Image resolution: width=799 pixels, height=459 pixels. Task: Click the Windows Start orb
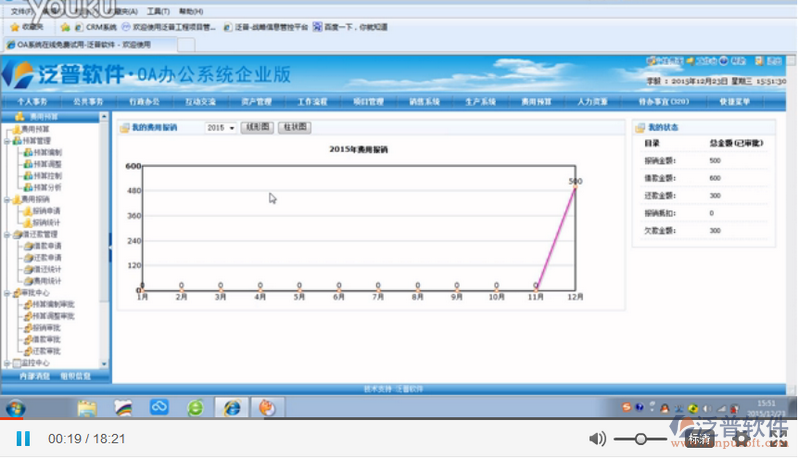(15, 408)
